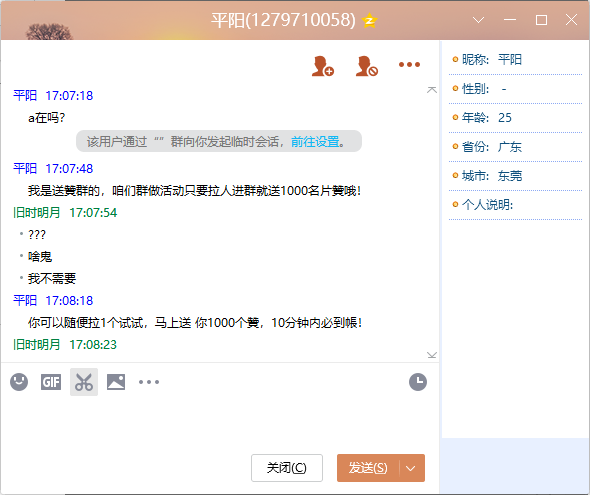Click the yellow star badge beside the title
590x495 pixels.
pyautogui.click(x=370, y=20)
